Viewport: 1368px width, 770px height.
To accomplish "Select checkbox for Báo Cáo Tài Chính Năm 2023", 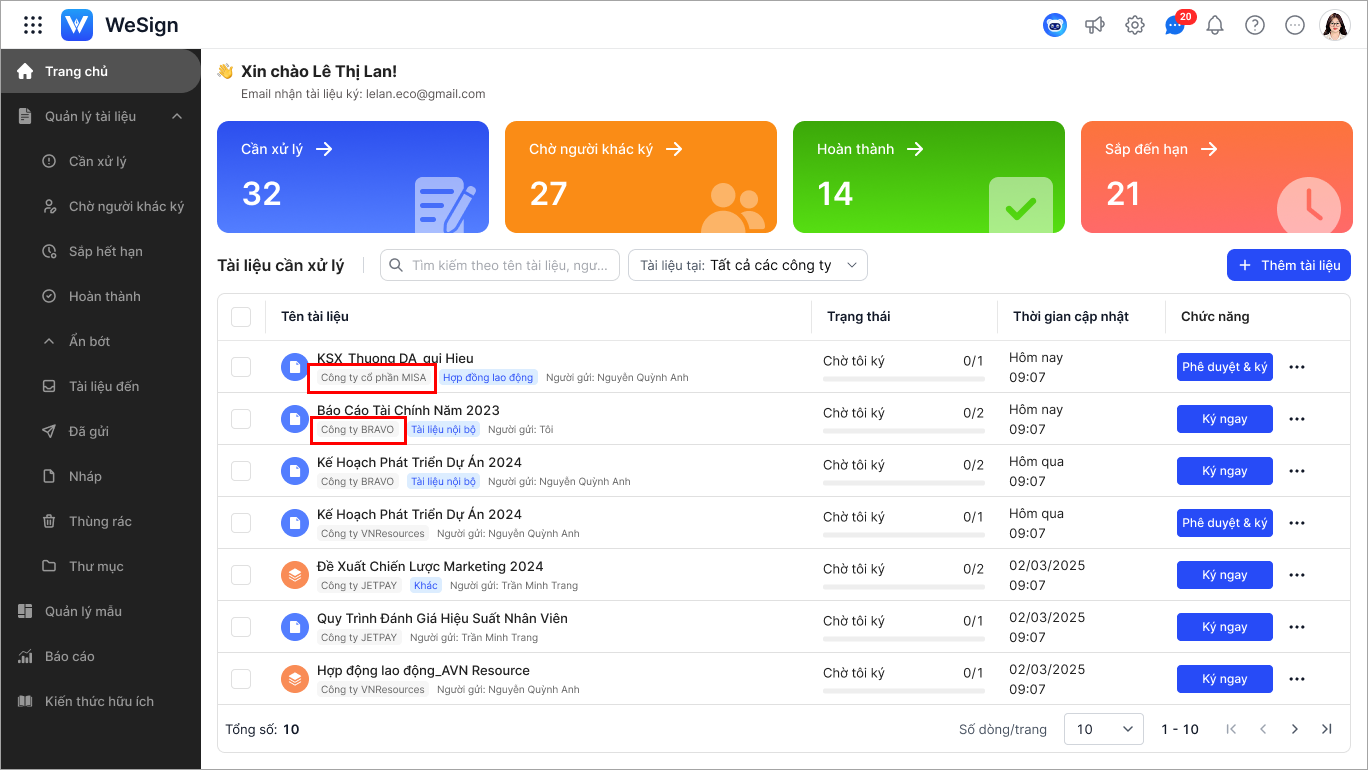I will click(x=241, y=419).
